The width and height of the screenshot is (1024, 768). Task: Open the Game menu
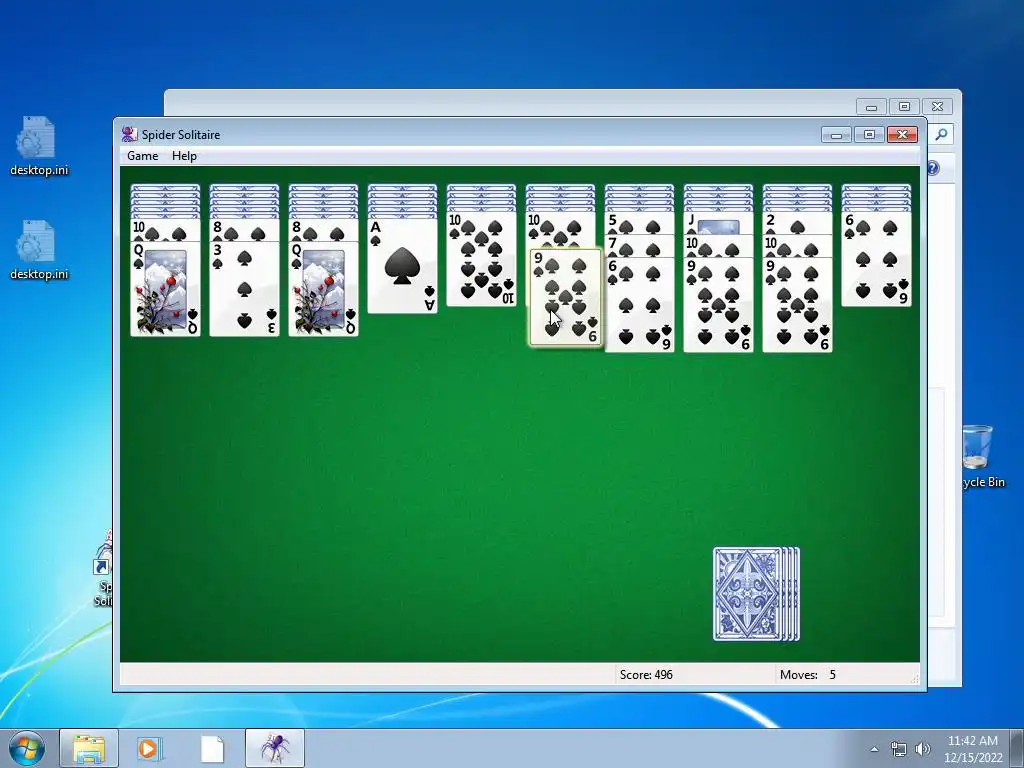[142, 155]
